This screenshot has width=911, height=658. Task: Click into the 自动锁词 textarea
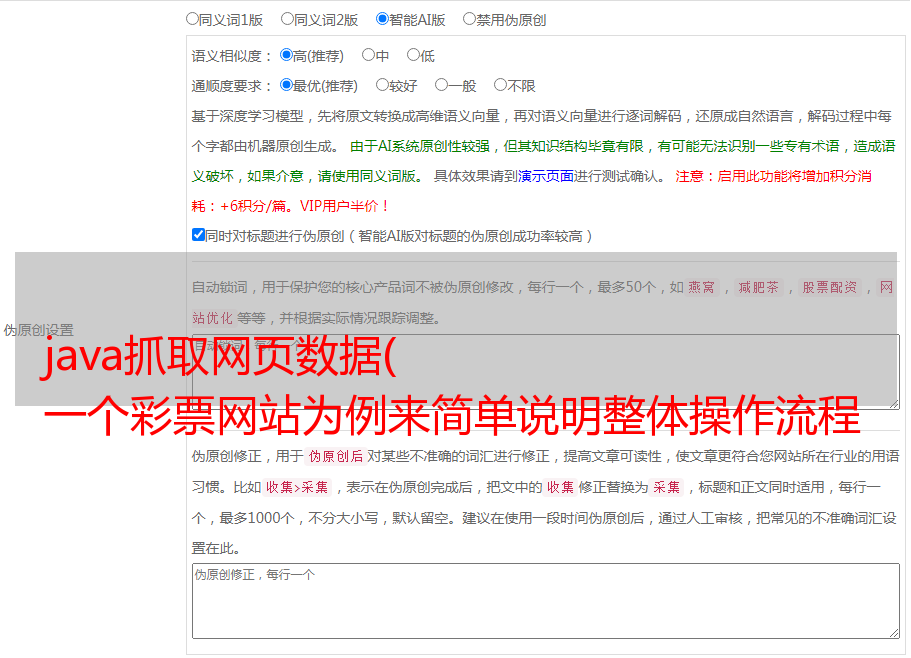[546, 372]
